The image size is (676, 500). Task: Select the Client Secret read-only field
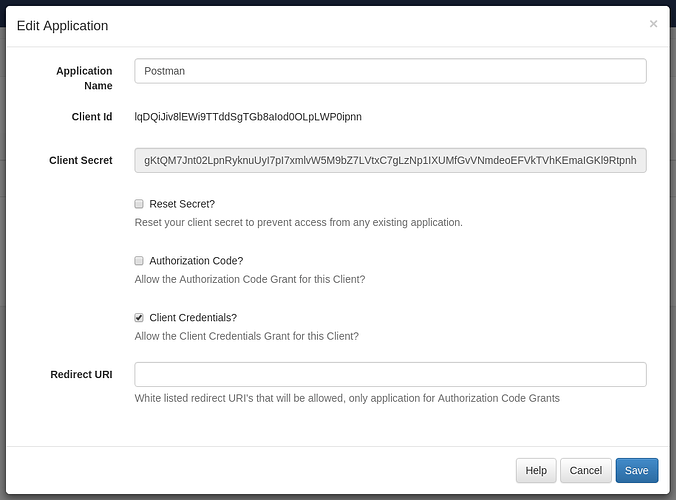(390, 160)
